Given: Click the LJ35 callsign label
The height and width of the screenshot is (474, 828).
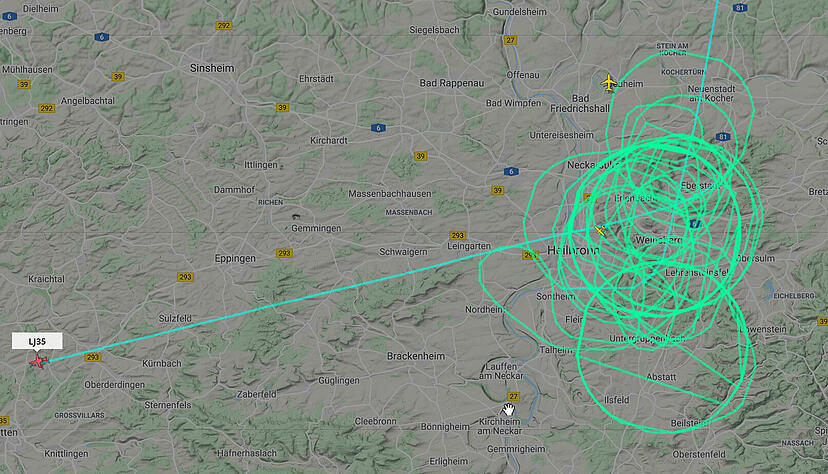Looking at the screenshot, I should click(x=37, y=342).
